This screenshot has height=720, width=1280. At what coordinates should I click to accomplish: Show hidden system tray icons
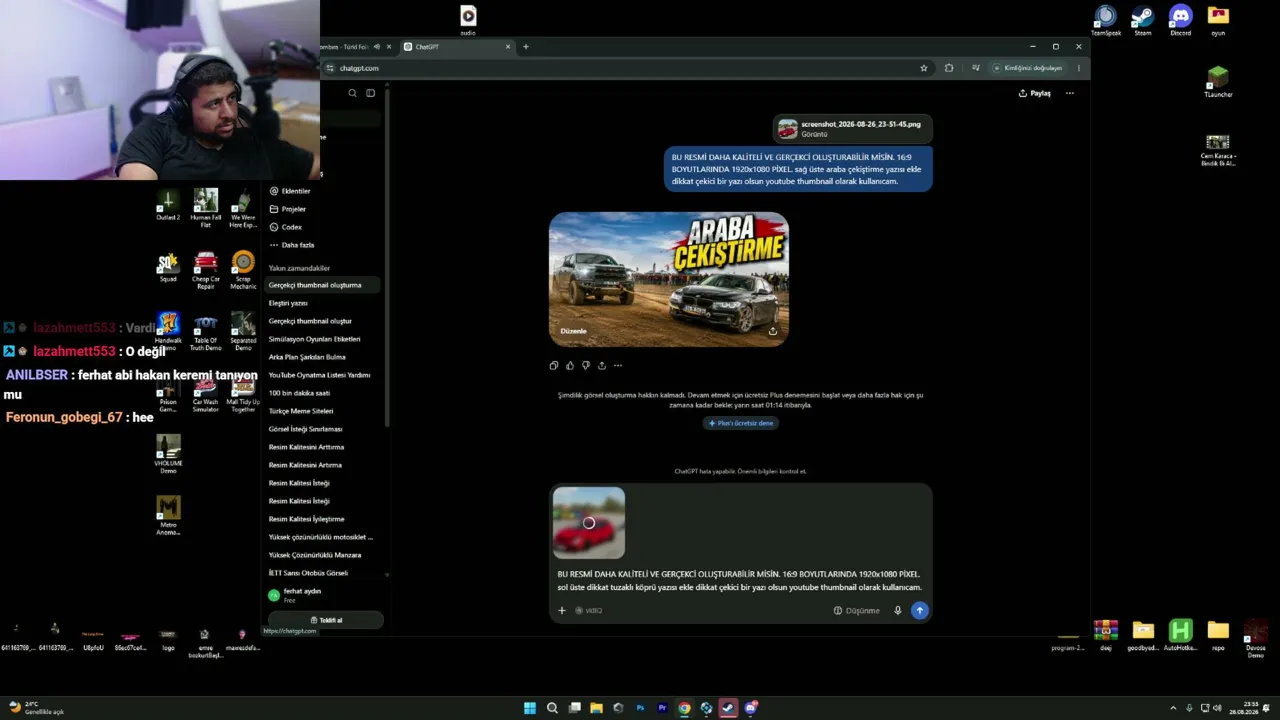tap(1174, 708)
